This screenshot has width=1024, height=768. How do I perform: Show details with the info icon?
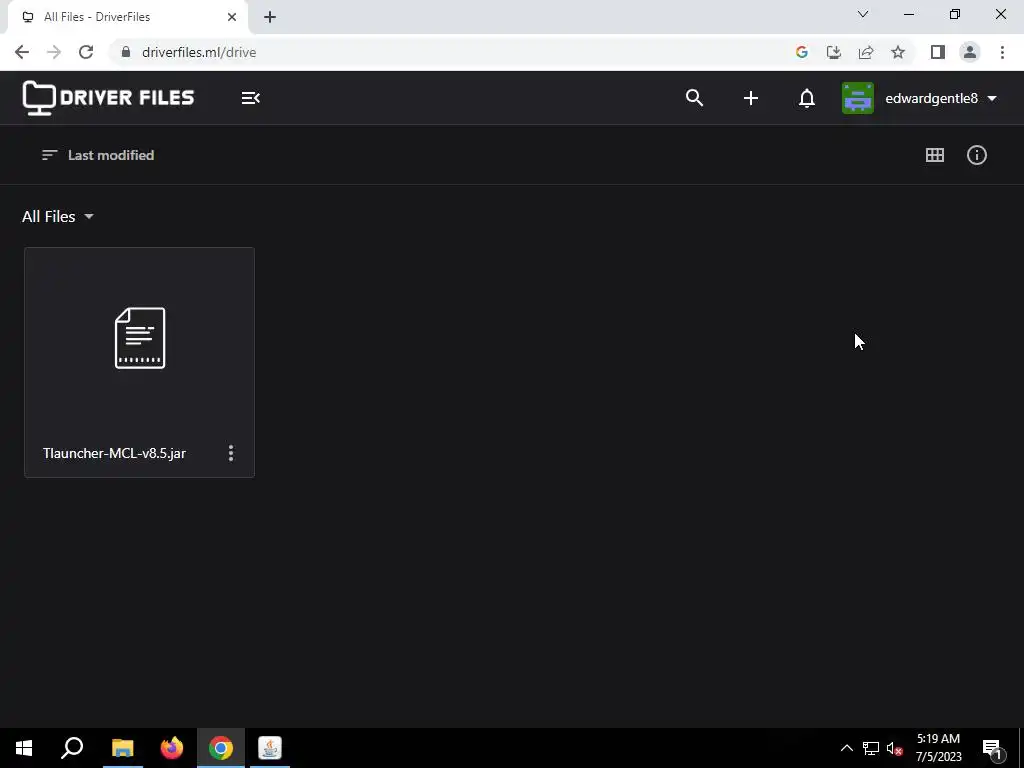point(976,155)
